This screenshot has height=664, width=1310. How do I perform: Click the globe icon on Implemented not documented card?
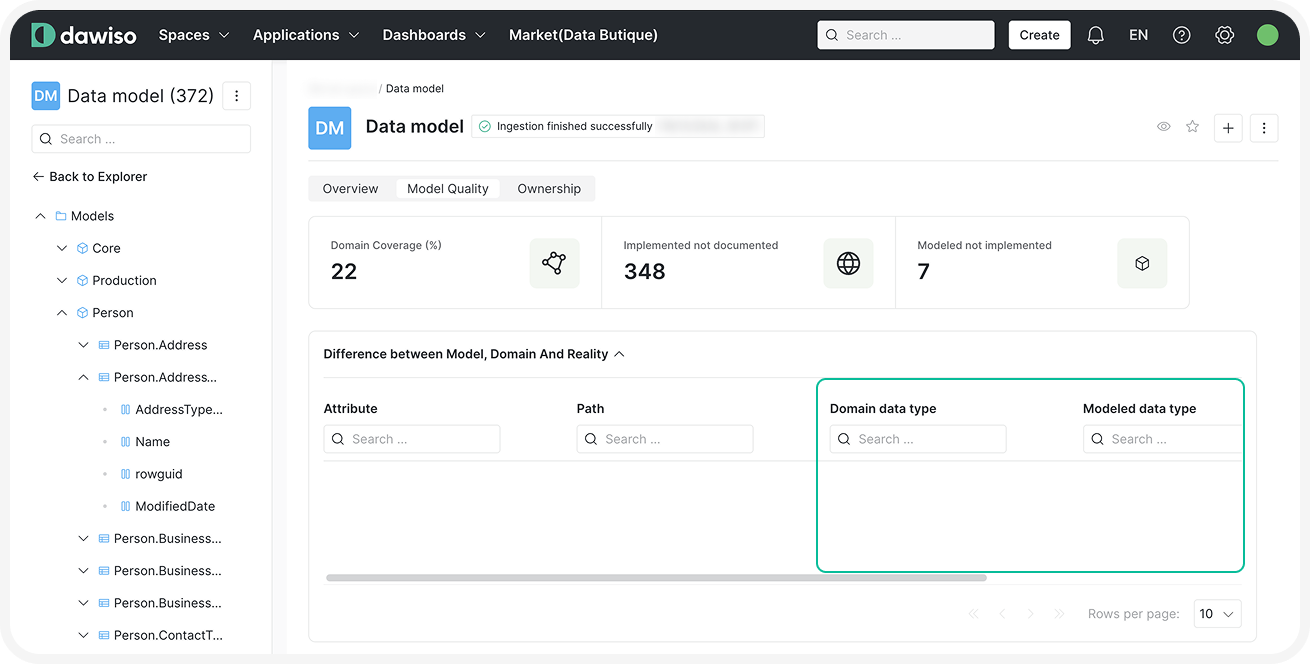click(848, 263)
